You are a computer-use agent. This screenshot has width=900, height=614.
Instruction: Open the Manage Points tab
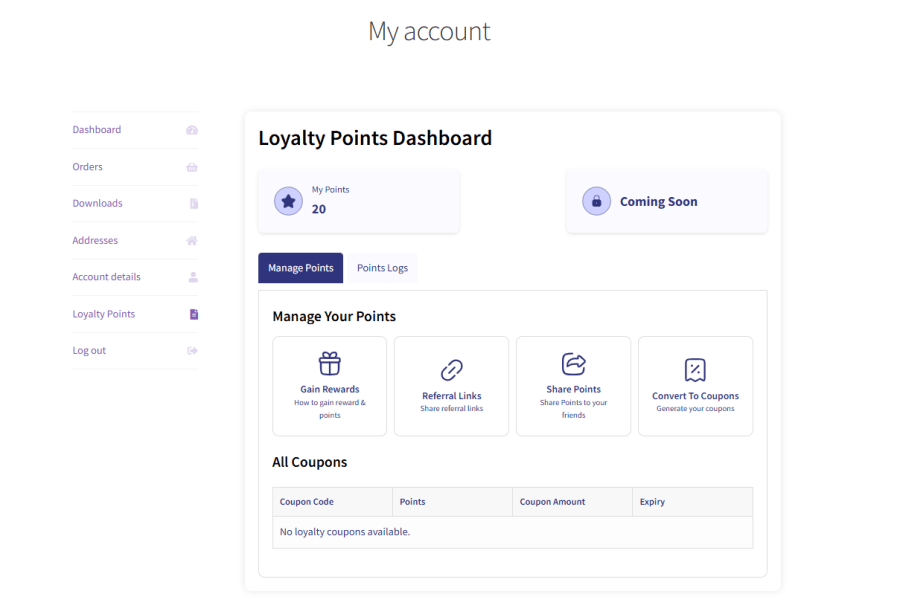pos(300,267)
